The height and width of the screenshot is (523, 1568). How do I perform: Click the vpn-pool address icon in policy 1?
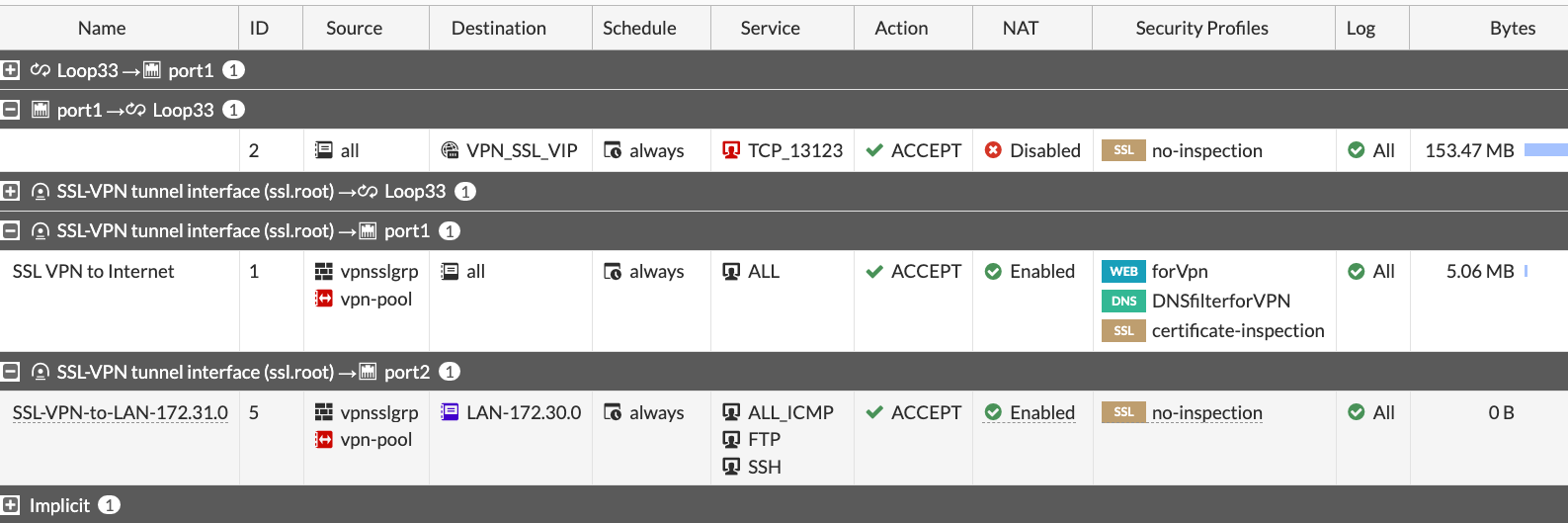[x=324, y=299]
